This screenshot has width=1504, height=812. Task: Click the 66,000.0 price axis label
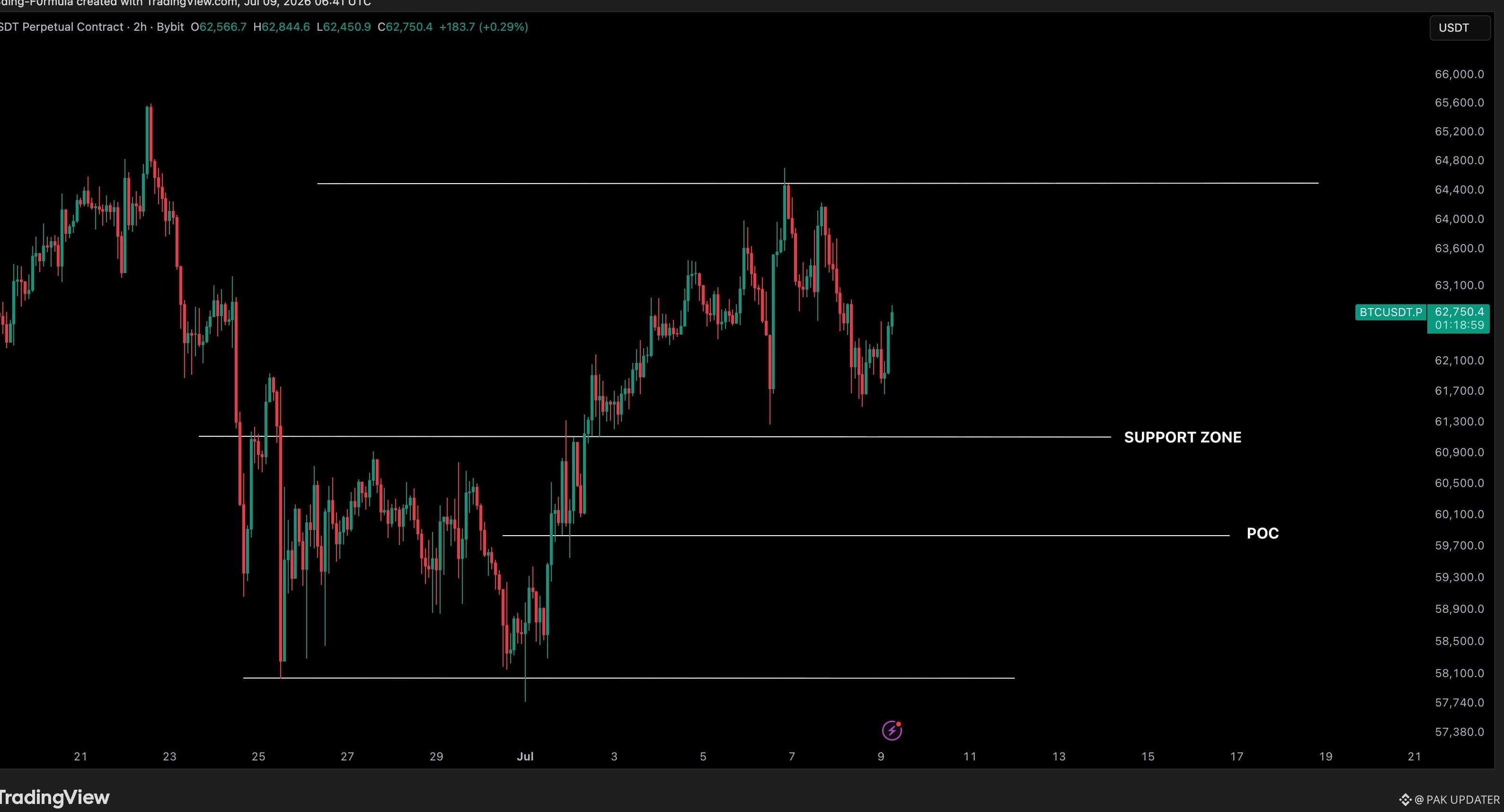(1459, 74)
